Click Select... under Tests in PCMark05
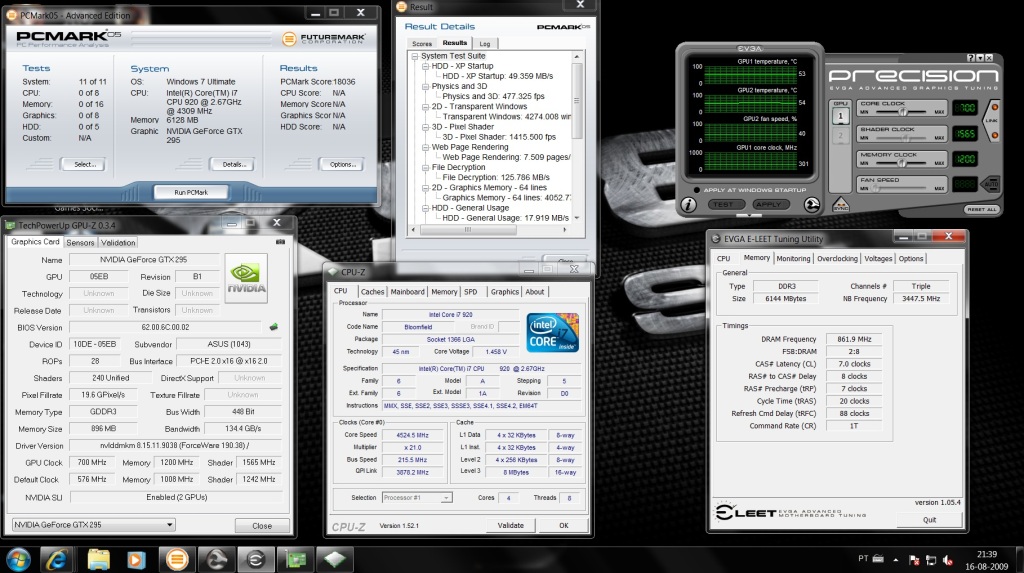 click(x=85, y=165)
